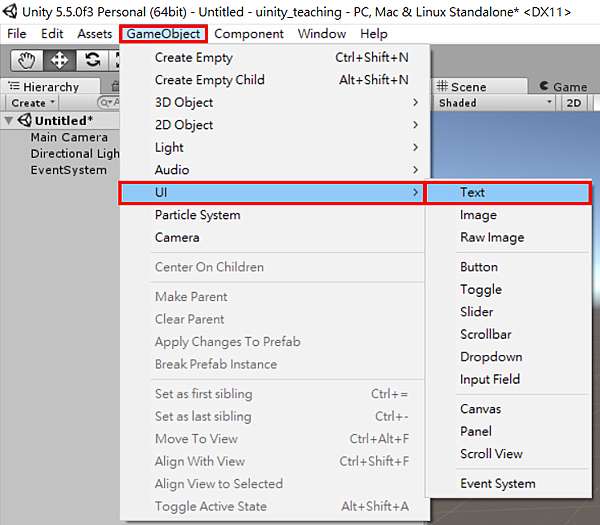This screenshot has height=525, width=600.
Task: Switch to the Scene tab
Action: pyautogui.click(x=479, y=86)
